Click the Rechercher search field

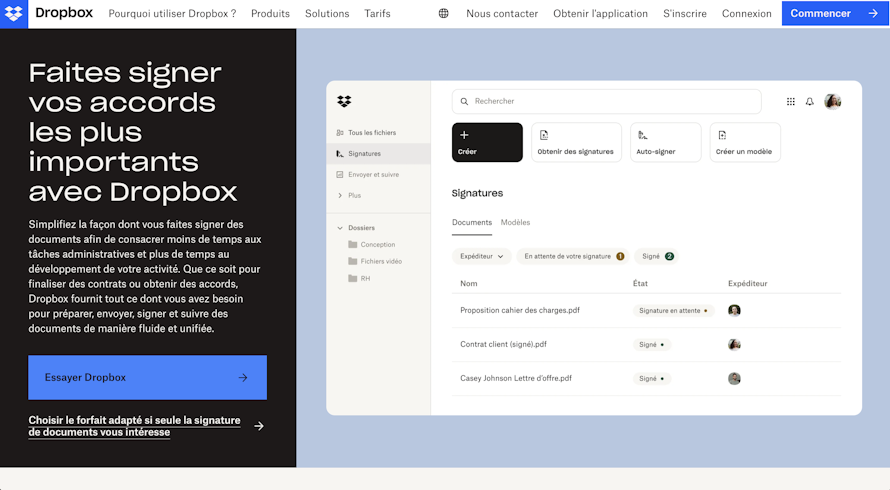(606, 101)
